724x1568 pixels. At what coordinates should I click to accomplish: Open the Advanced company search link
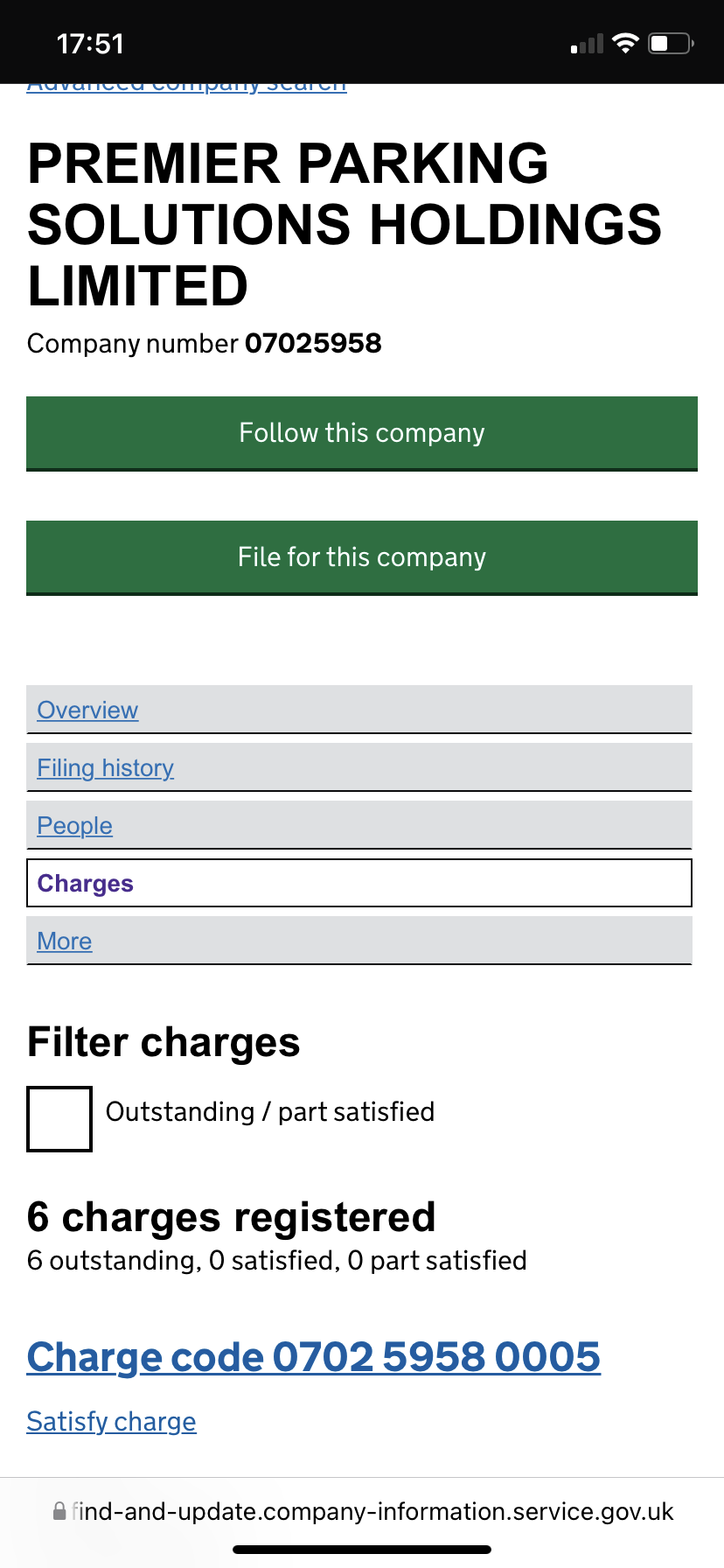coord(186,87)
